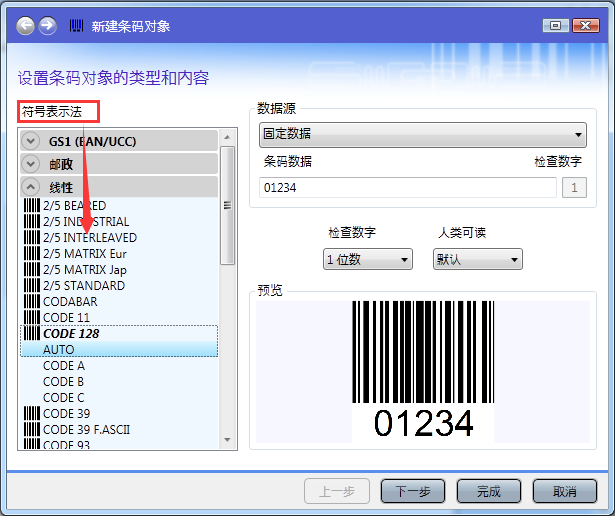Click barcode icon next to CODE 128

(32, 334)
